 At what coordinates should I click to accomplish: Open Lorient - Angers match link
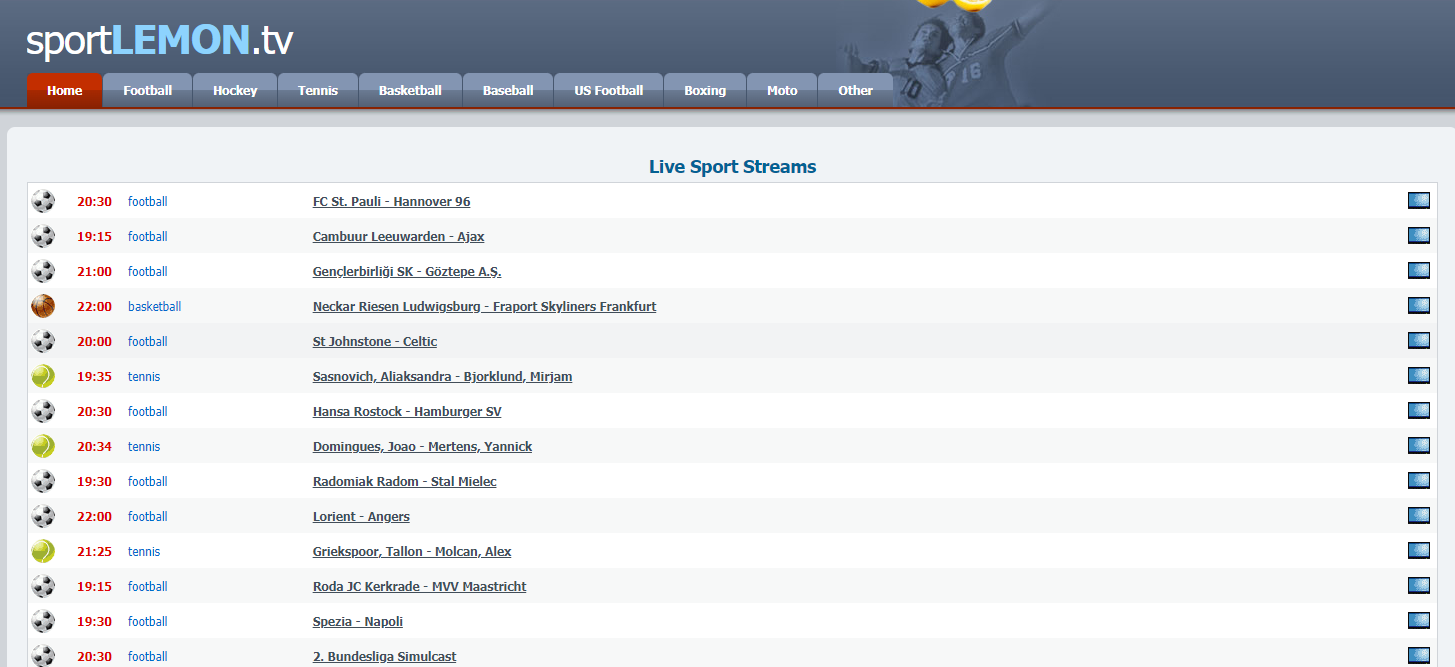point(361,516)
